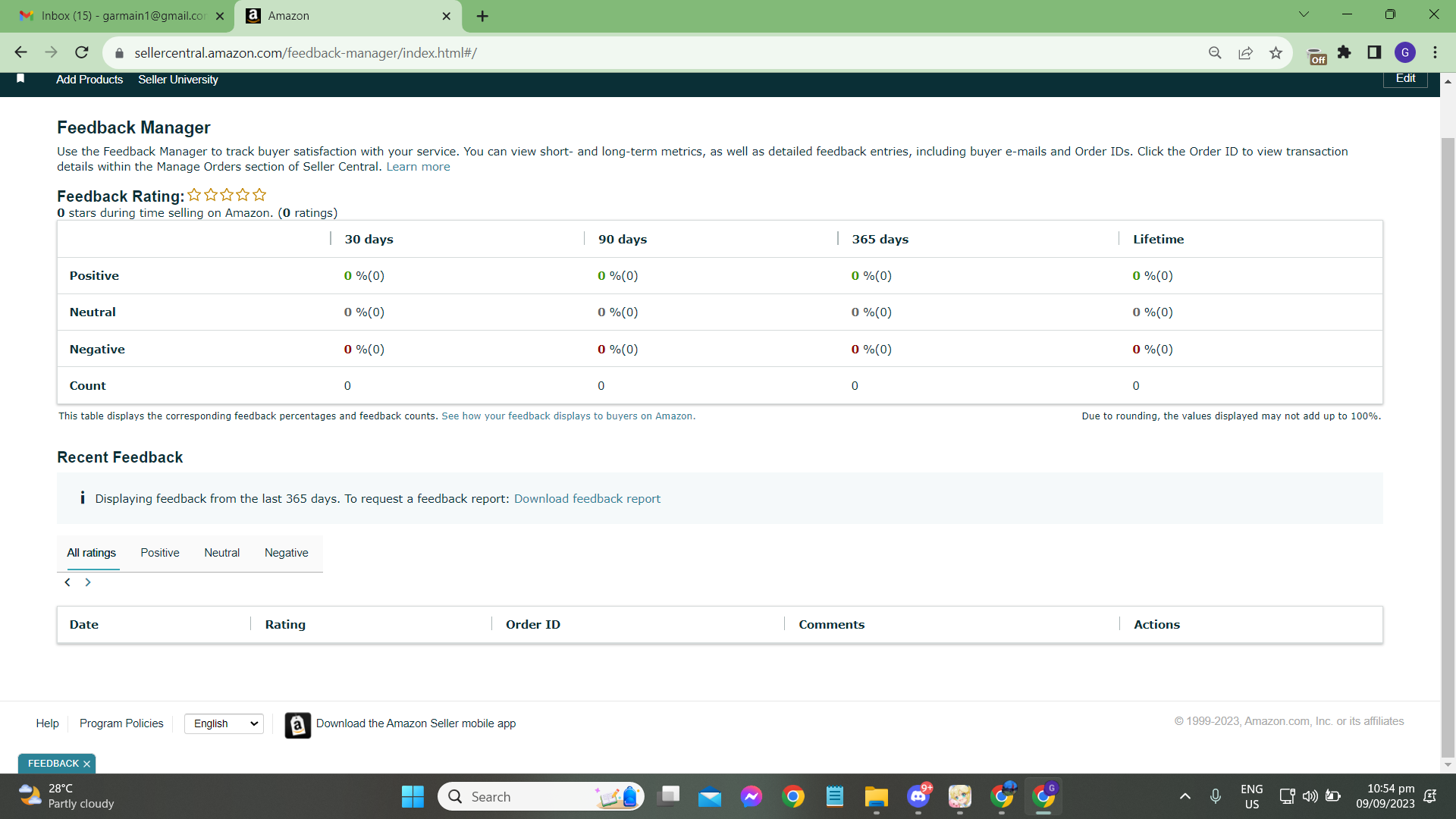Bookmark this page with the star icon

[x=1276, y=52]
